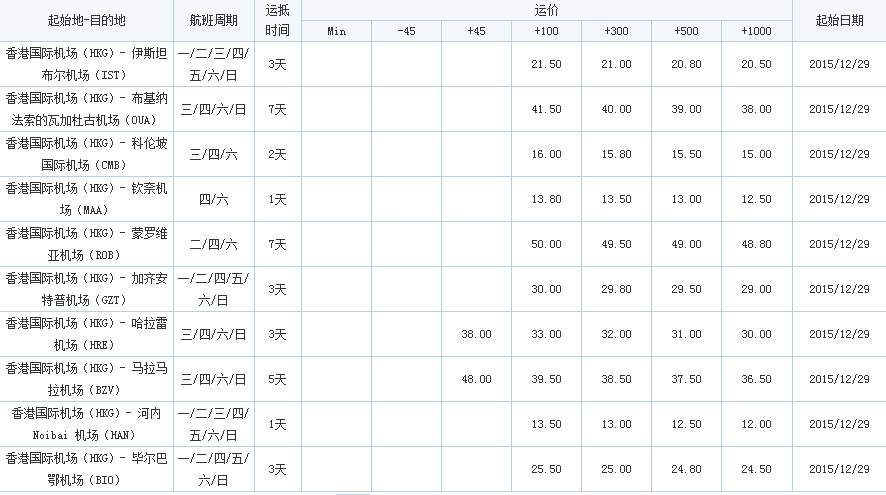The height and width of the screenshot is (495, 886).
Task: Click the start date for the Gaziantep (GZT) row
Action: click(838, 289)
